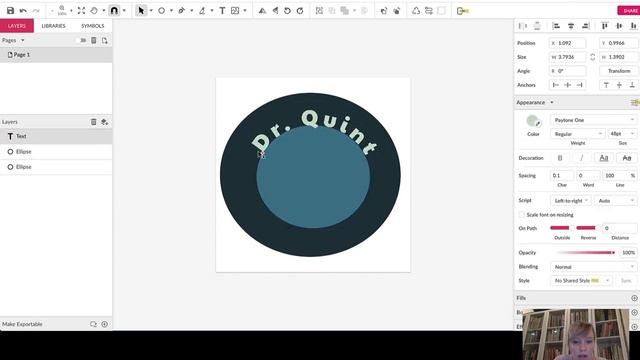Rotate selection clockwise icon
Viewport: 640px width, 360px height.
click(x=300, y=11)
